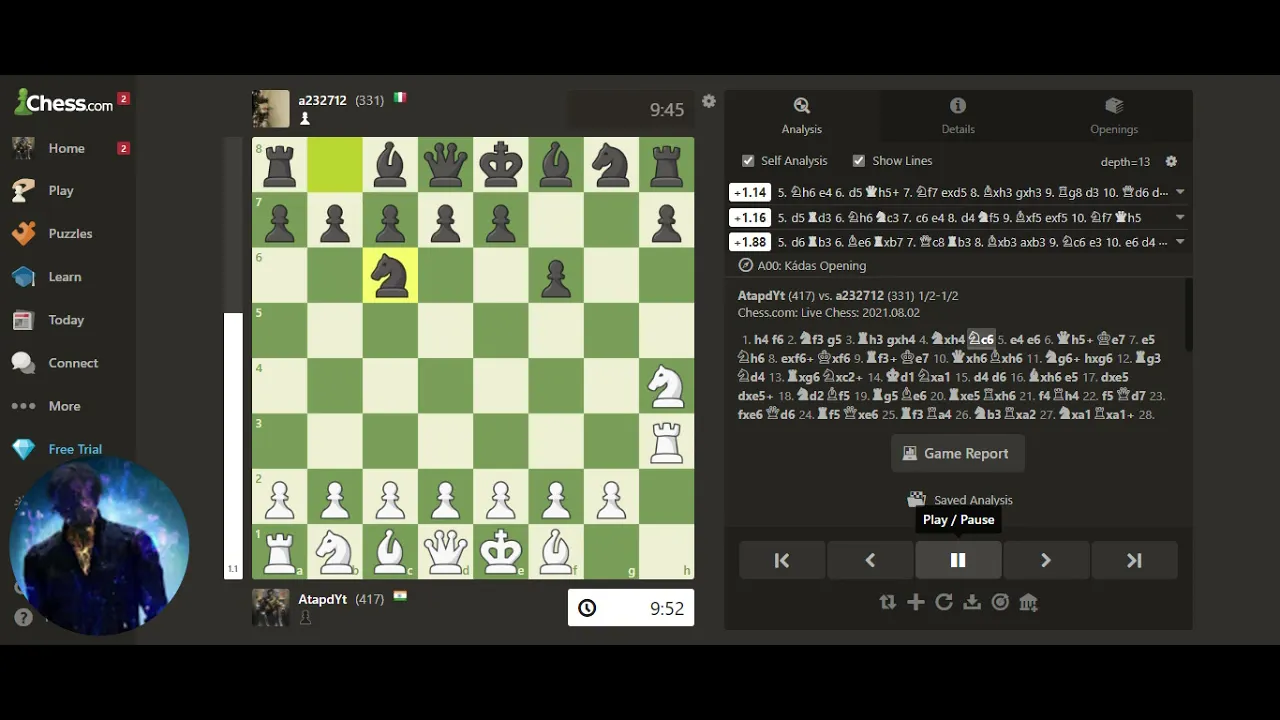Image resolution: width=1280 pixels, height=720 pixels.
Task: Click the Indian flag next to AtapdYt
Action: pyautogui.click(x=400, y=597)
